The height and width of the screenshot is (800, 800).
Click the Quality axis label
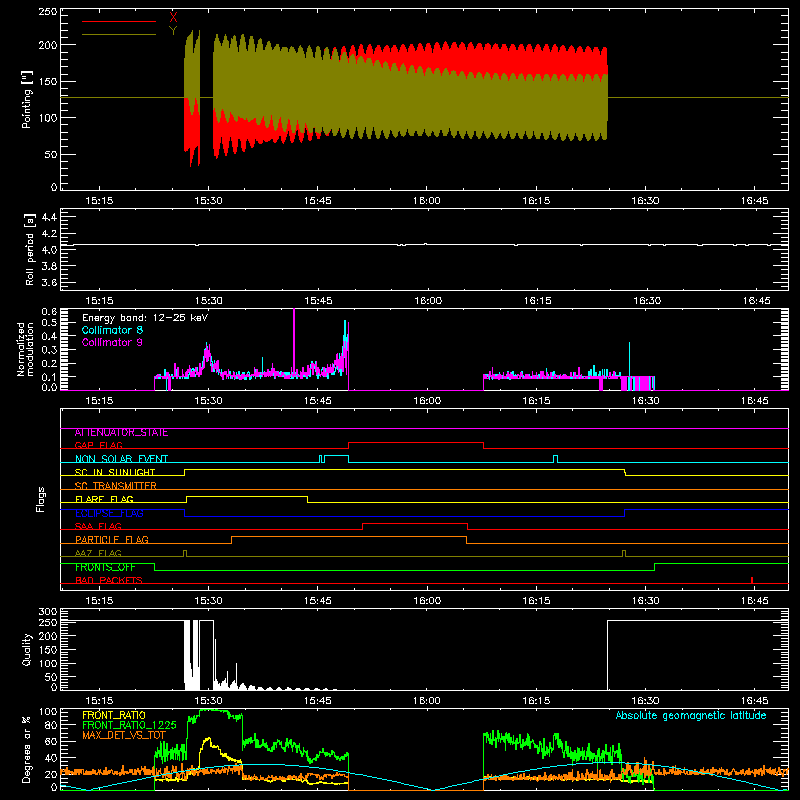(x=27, y=649)
